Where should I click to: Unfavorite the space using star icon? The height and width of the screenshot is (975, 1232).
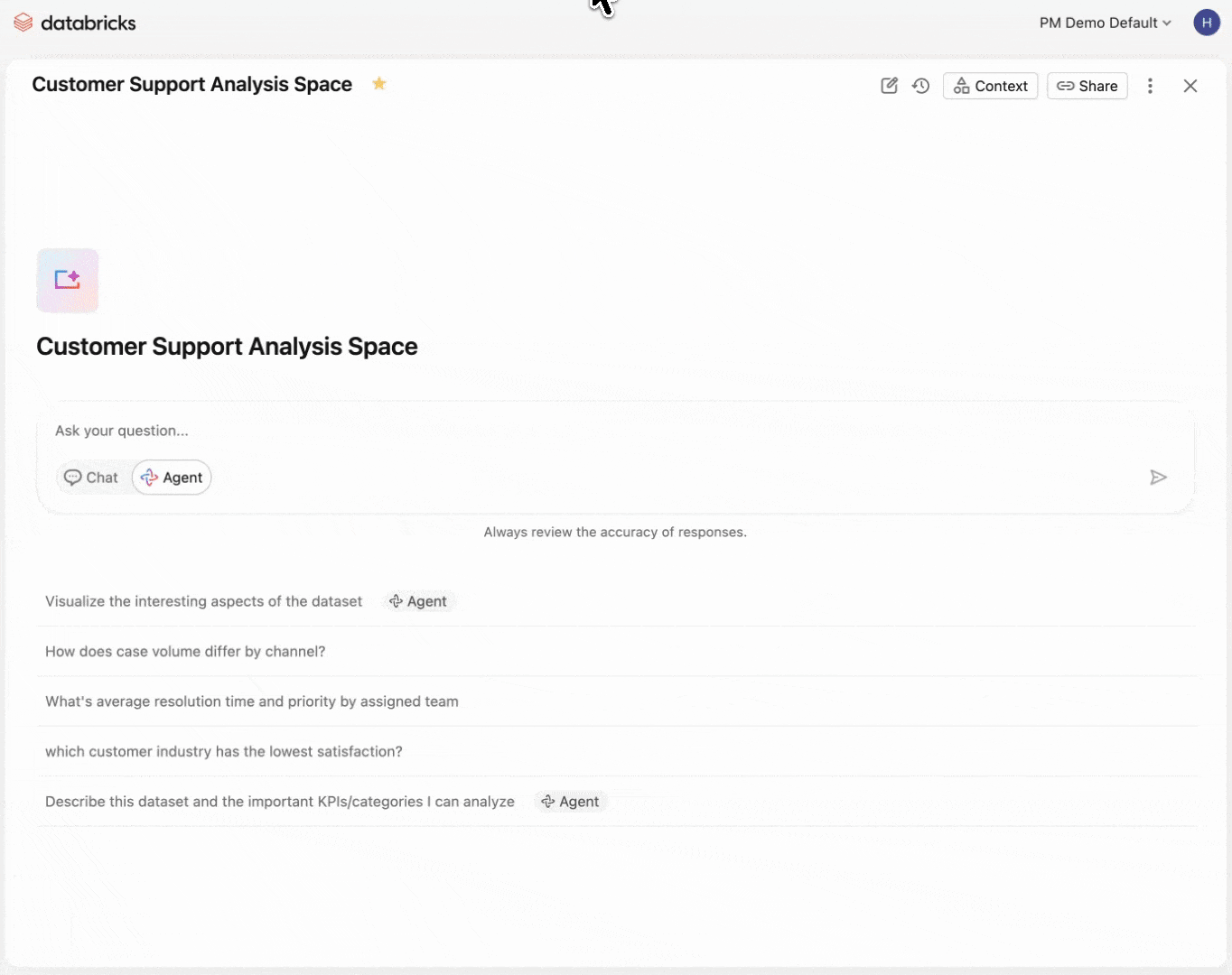click(379, 84)
